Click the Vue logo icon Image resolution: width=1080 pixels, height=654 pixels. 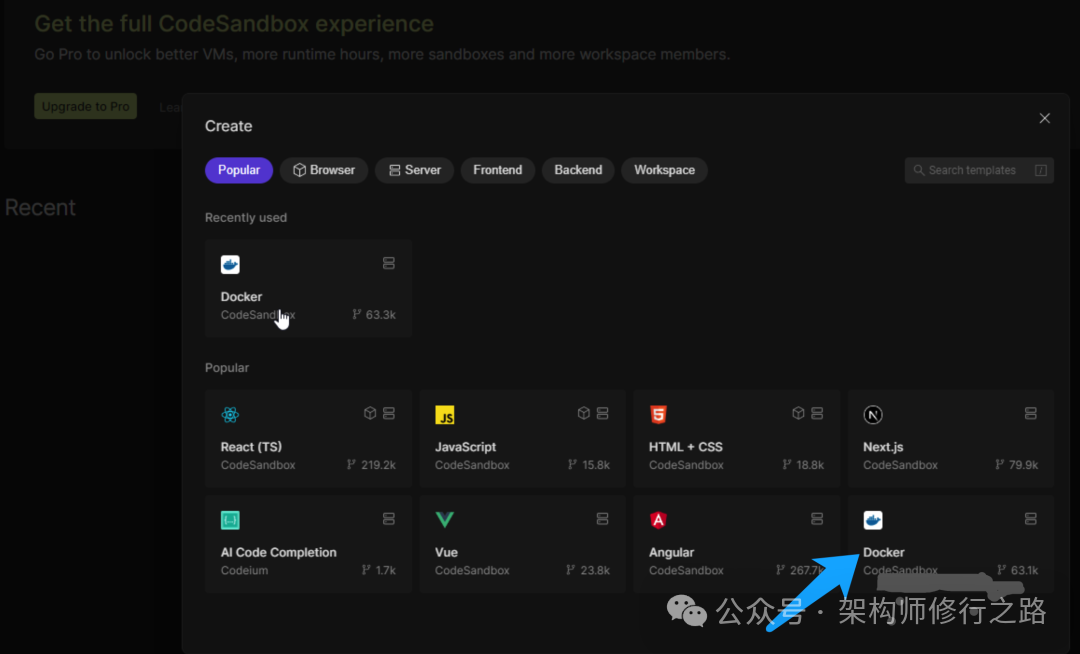[x=445, y=520]
